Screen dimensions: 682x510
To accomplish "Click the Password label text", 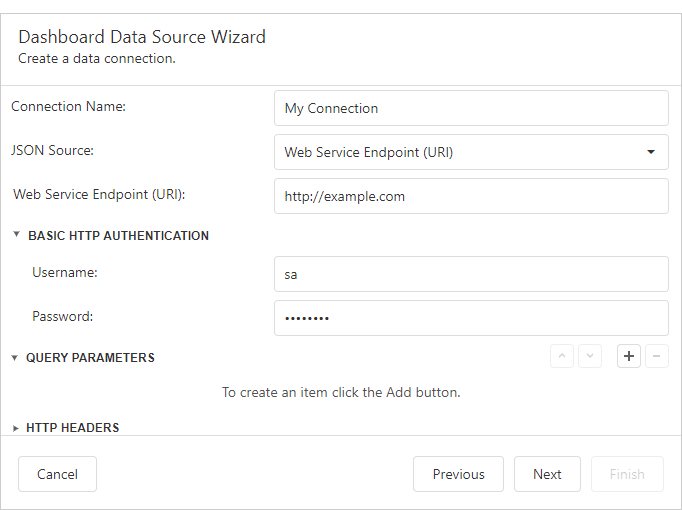I will pos(62,316).
